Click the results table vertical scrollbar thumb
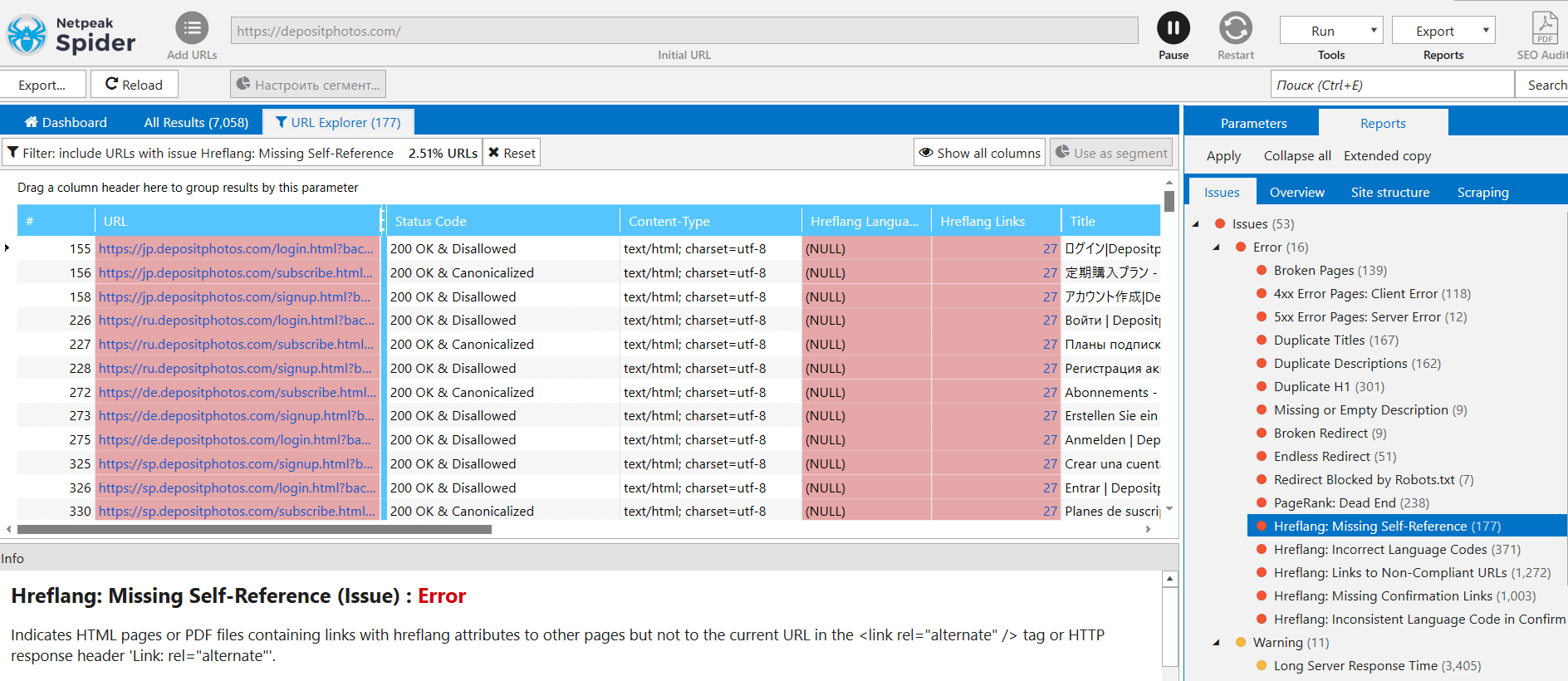 pyautogui.click(x=1169, y=201)
